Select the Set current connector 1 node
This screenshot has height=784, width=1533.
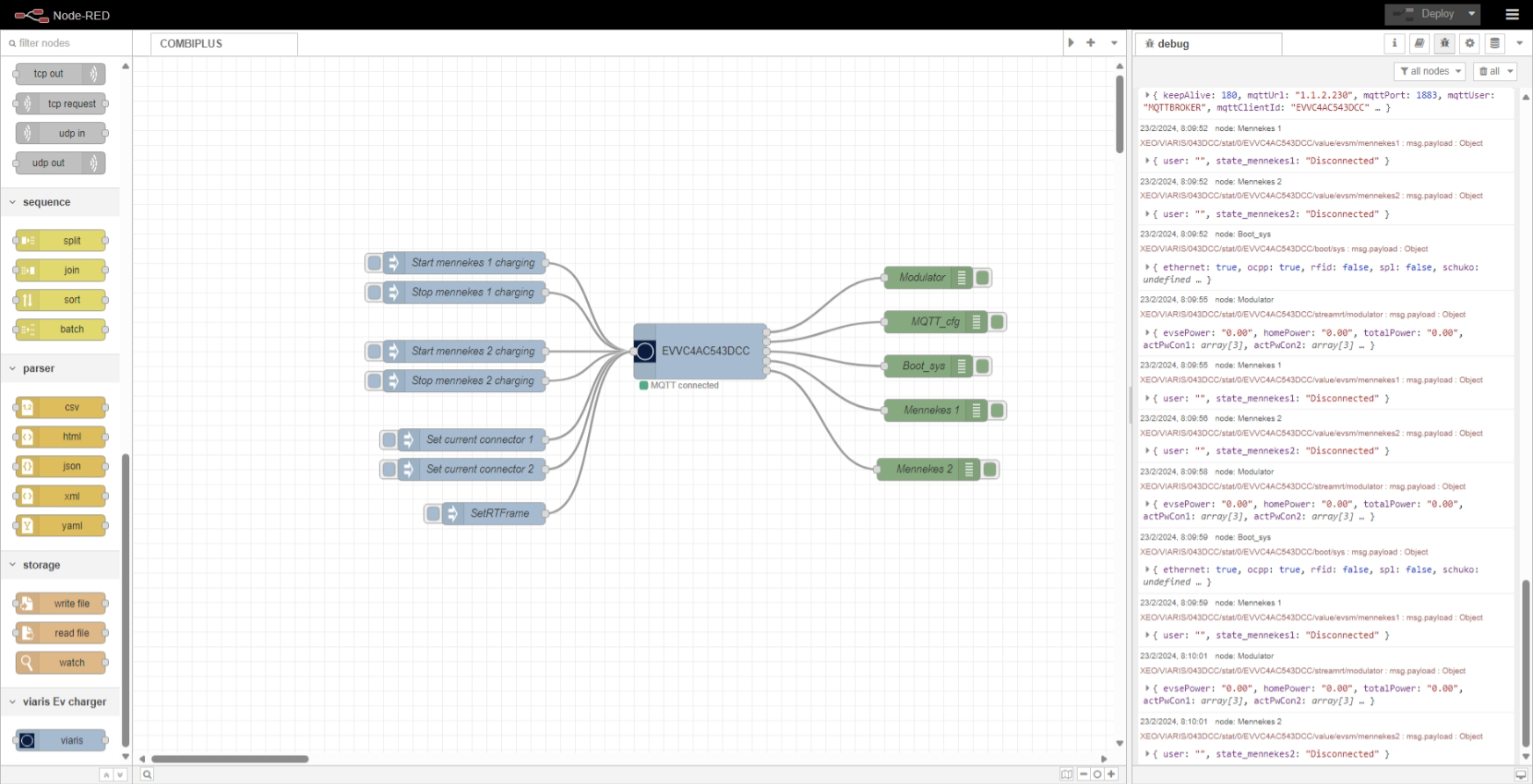pos(472,439)
